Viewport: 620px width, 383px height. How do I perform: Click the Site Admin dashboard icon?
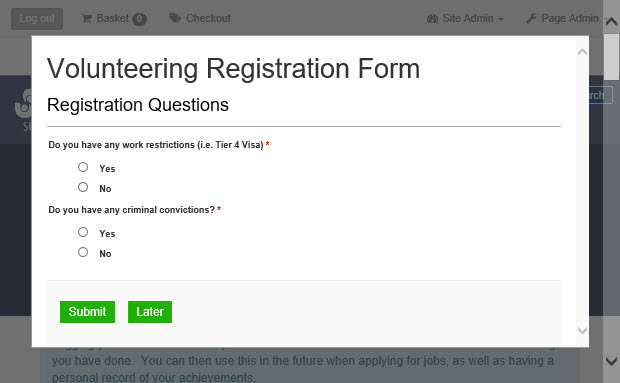(x=432, y=19)
